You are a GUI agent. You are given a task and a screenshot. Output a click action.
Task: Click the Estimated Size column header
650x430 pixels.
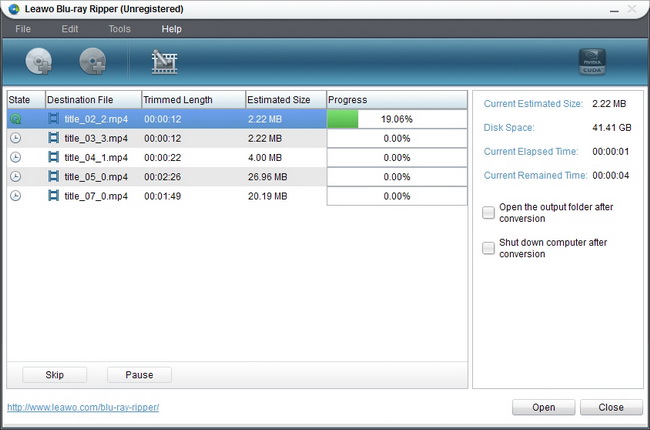pos(286,100)
